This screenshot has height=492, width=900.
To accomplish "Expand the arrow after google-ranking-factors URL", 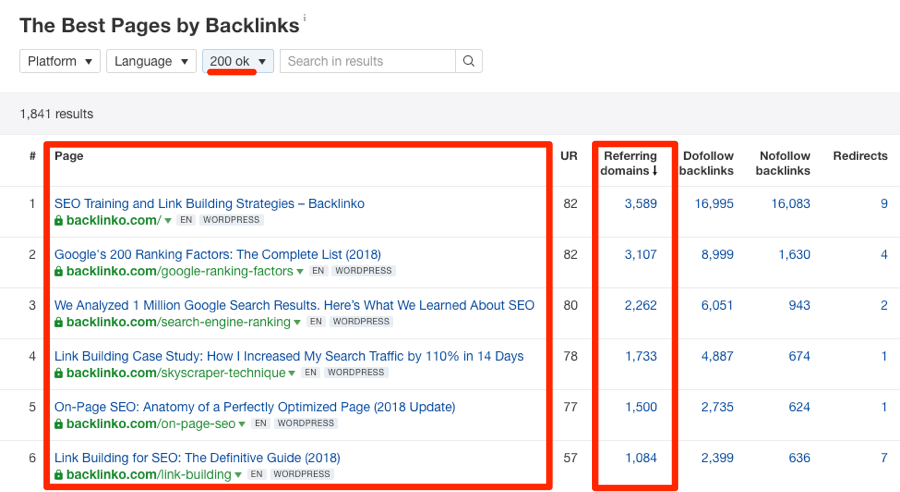I will [300, 272].
